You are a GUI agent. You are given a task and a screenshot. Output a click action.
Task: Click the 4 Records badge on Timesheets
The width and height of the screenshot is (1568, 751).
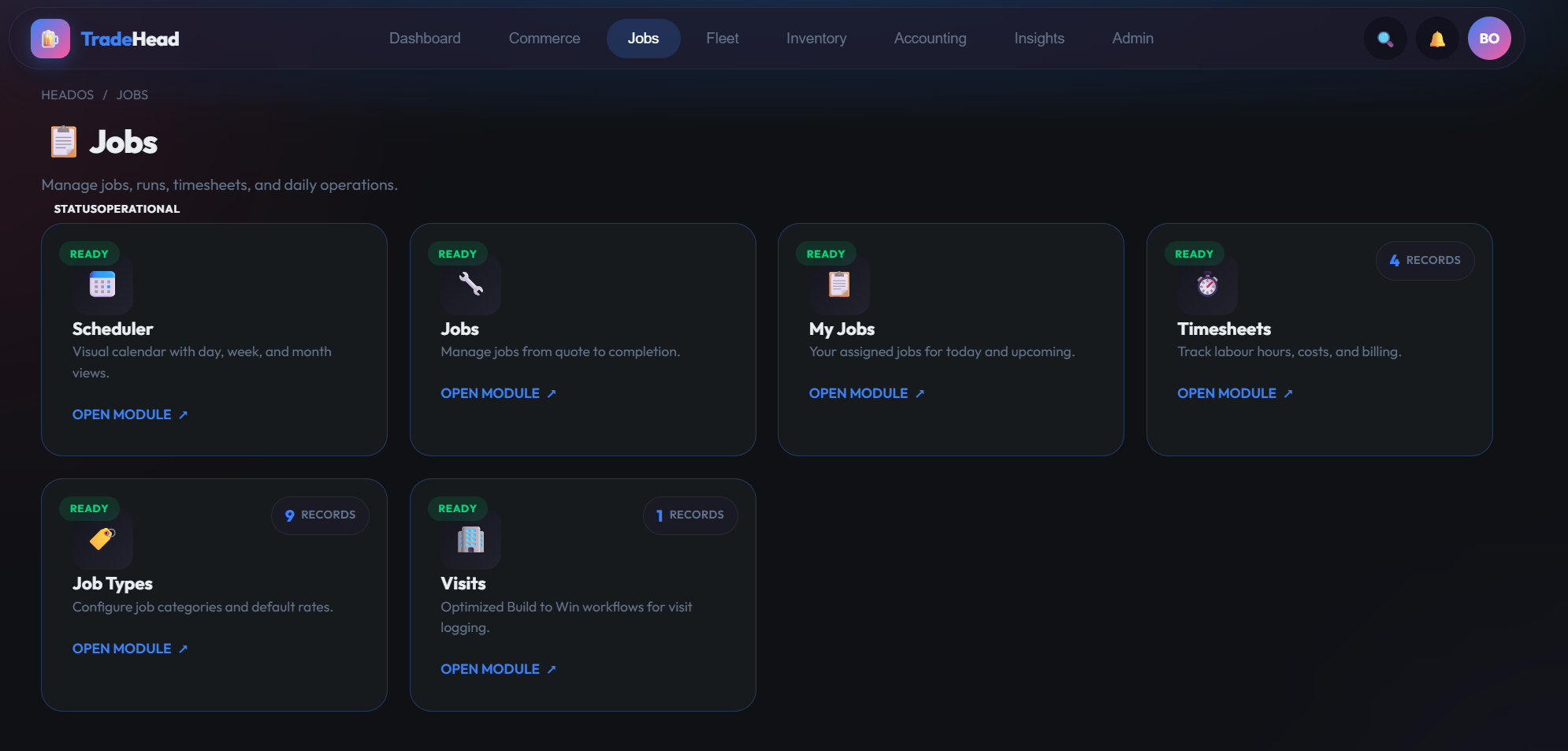pyautogui.click(x=1425, y=261)
